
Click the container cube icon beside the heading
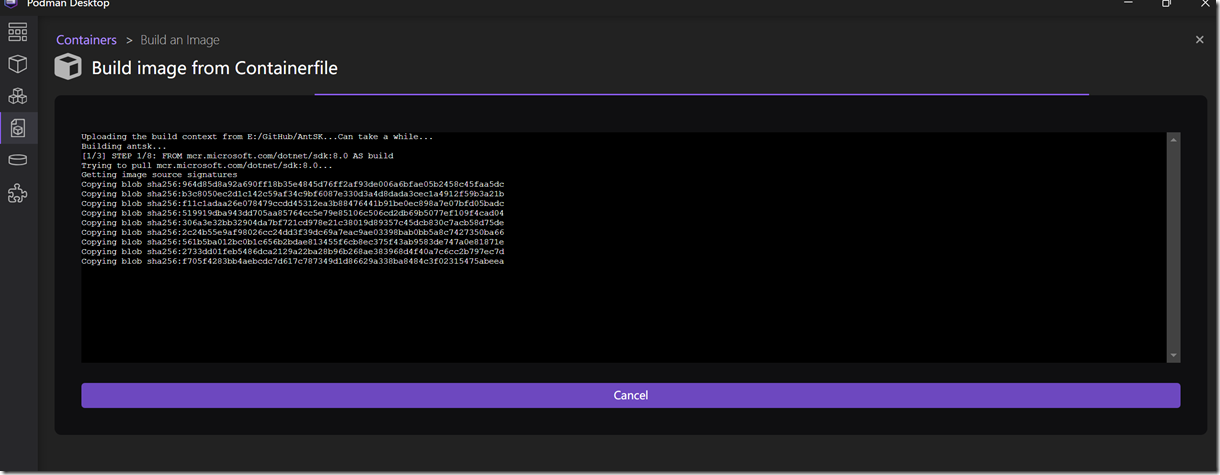pyautogui.click(x=68, y=67)
